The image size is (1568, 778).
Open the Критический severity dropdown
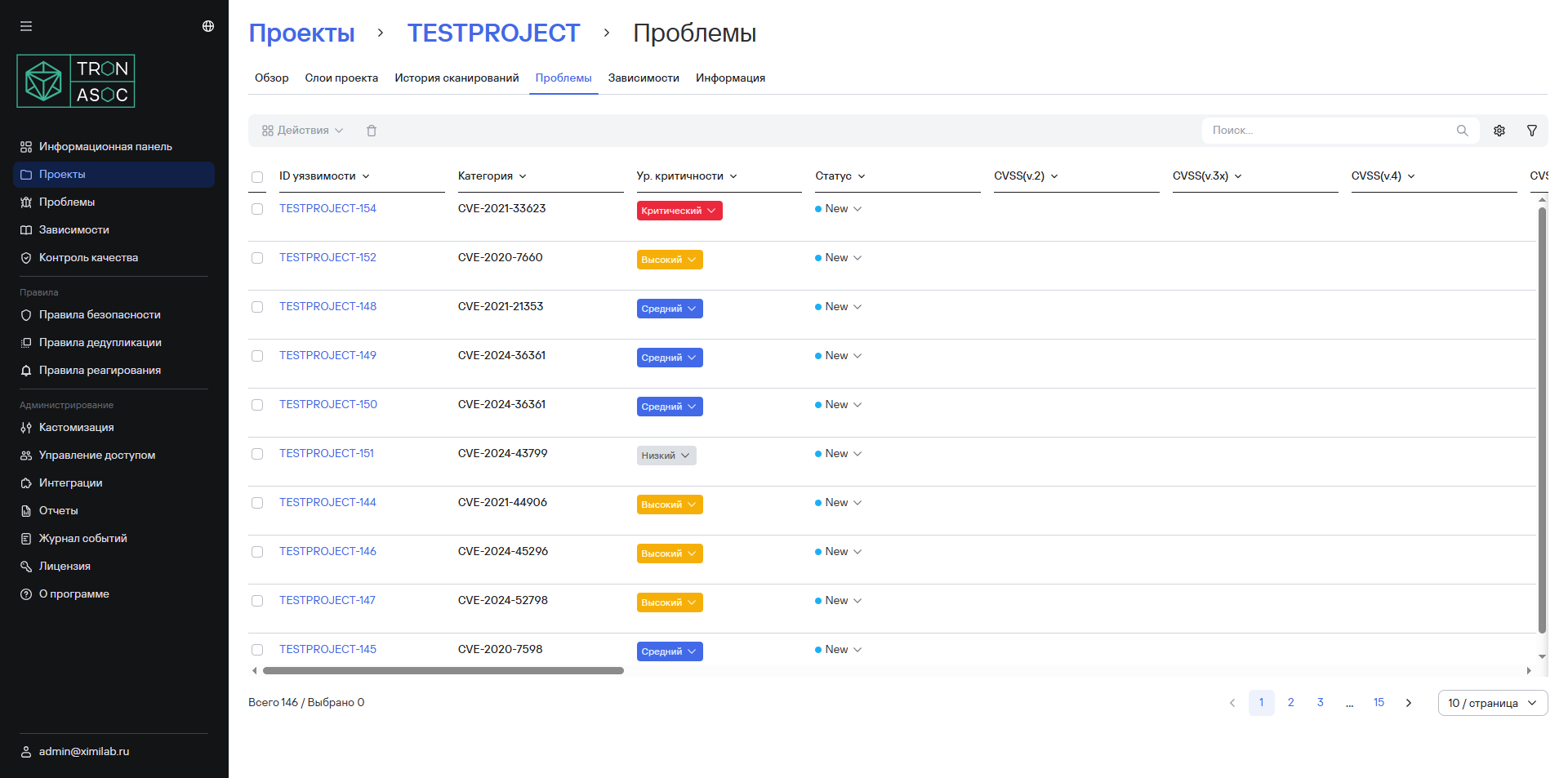679,211
